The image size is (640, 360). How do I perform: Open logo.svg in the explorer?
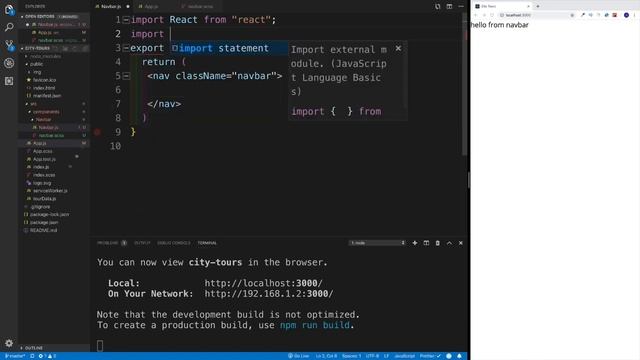(42, 183)
